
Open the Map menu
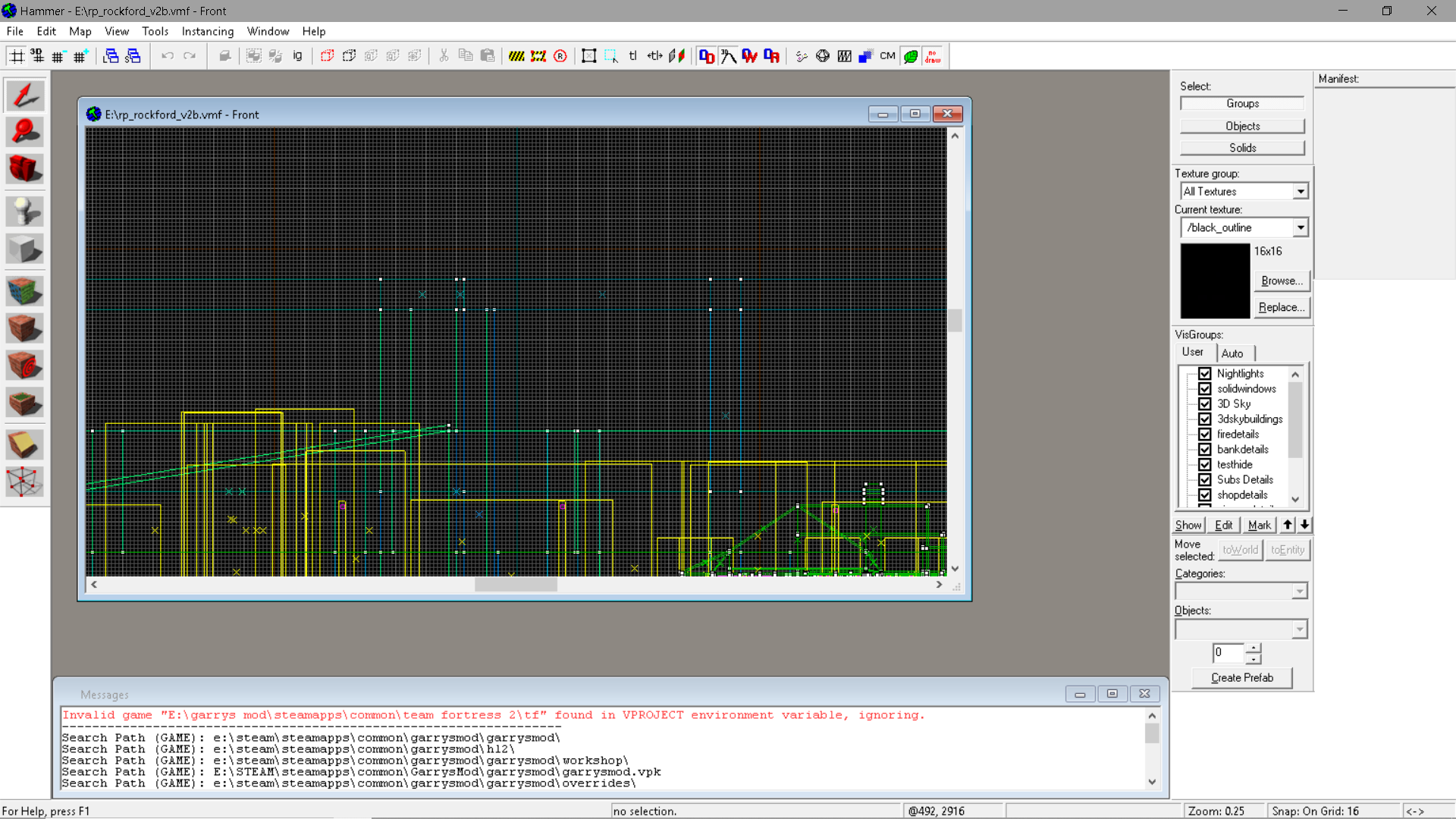click(x=80, y=31)
